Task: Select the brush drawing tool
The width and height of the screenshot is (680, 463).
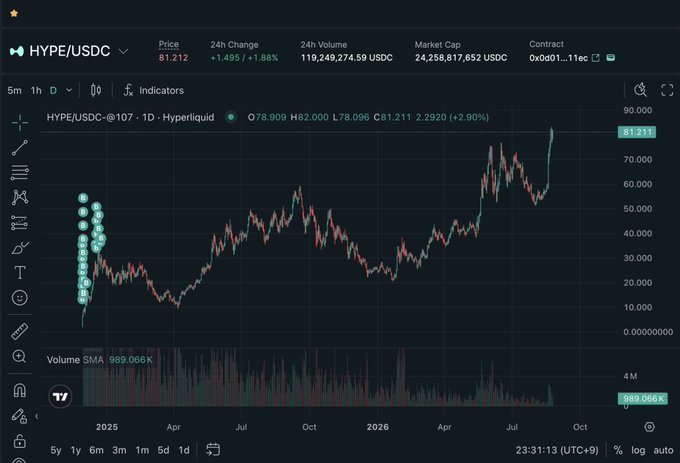Action: 20,248
